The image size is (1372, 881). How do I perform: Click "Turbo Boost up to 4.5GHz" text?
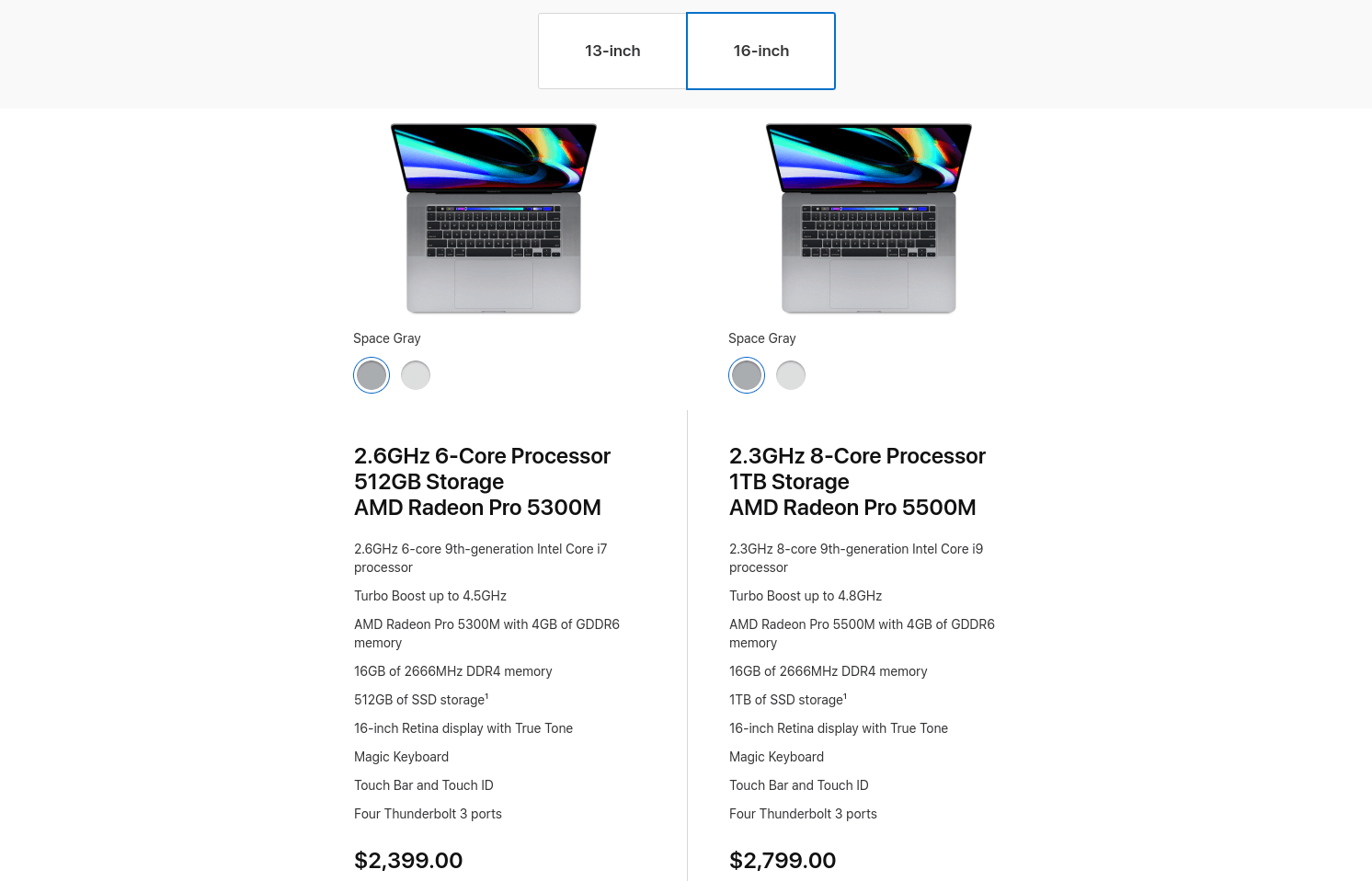[x=430, y=596]
